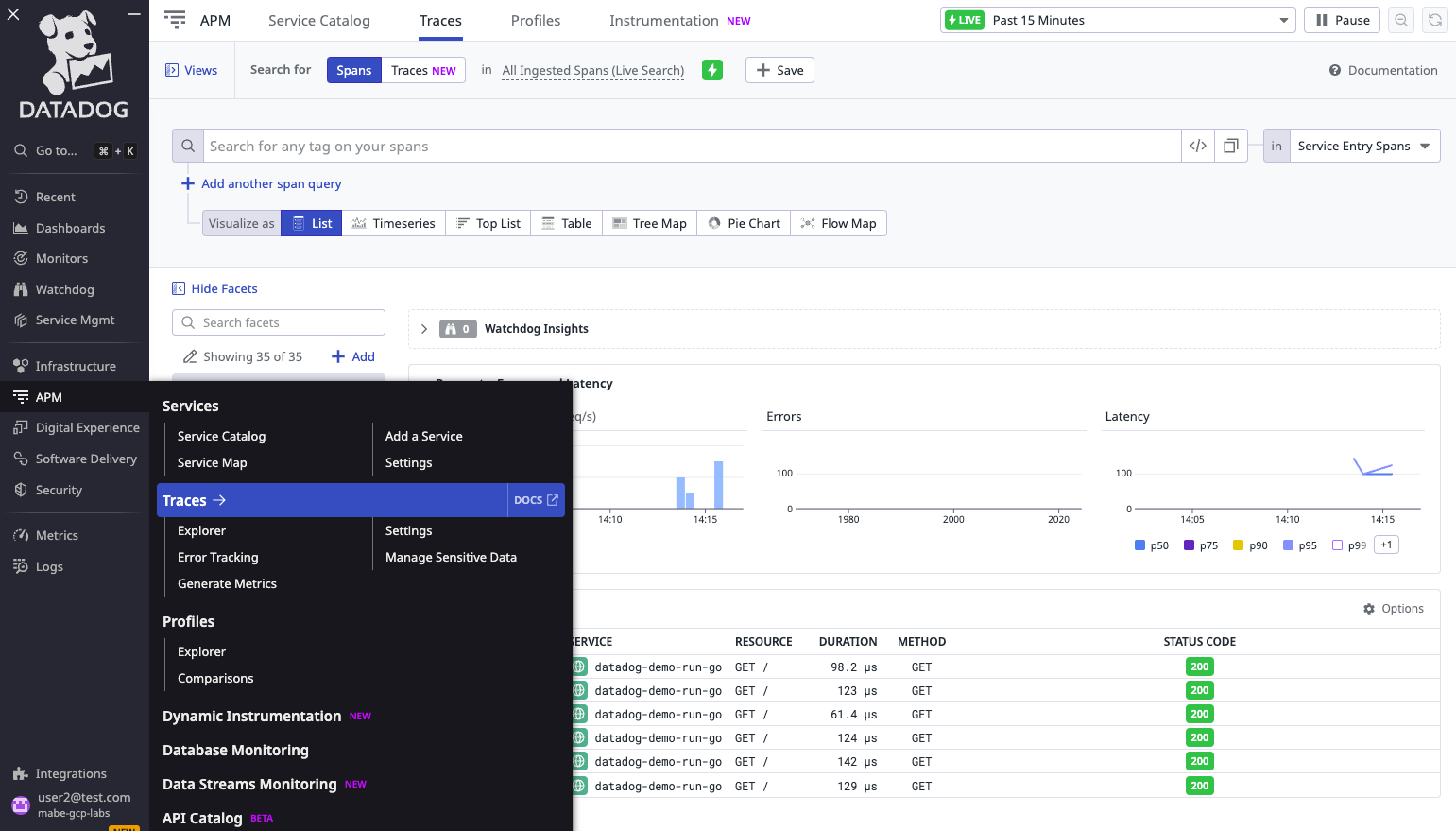Image resolution: width=1456 pixels, height=831 pixels.
Task: Open the Past 15 Minutes time dropdown
Action: (x=1118, y=20)
